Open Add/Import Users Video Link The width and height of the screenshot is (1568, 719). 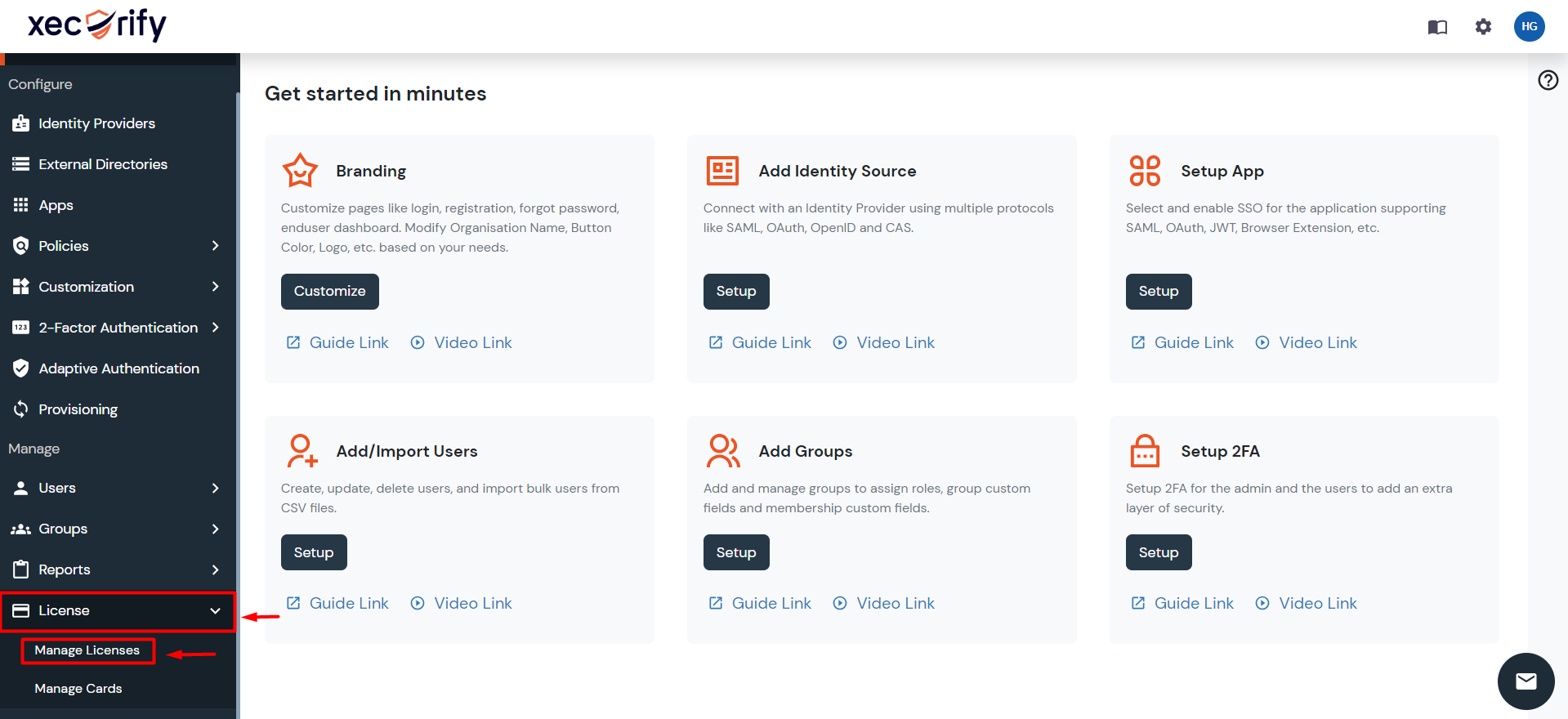point(462,603)
